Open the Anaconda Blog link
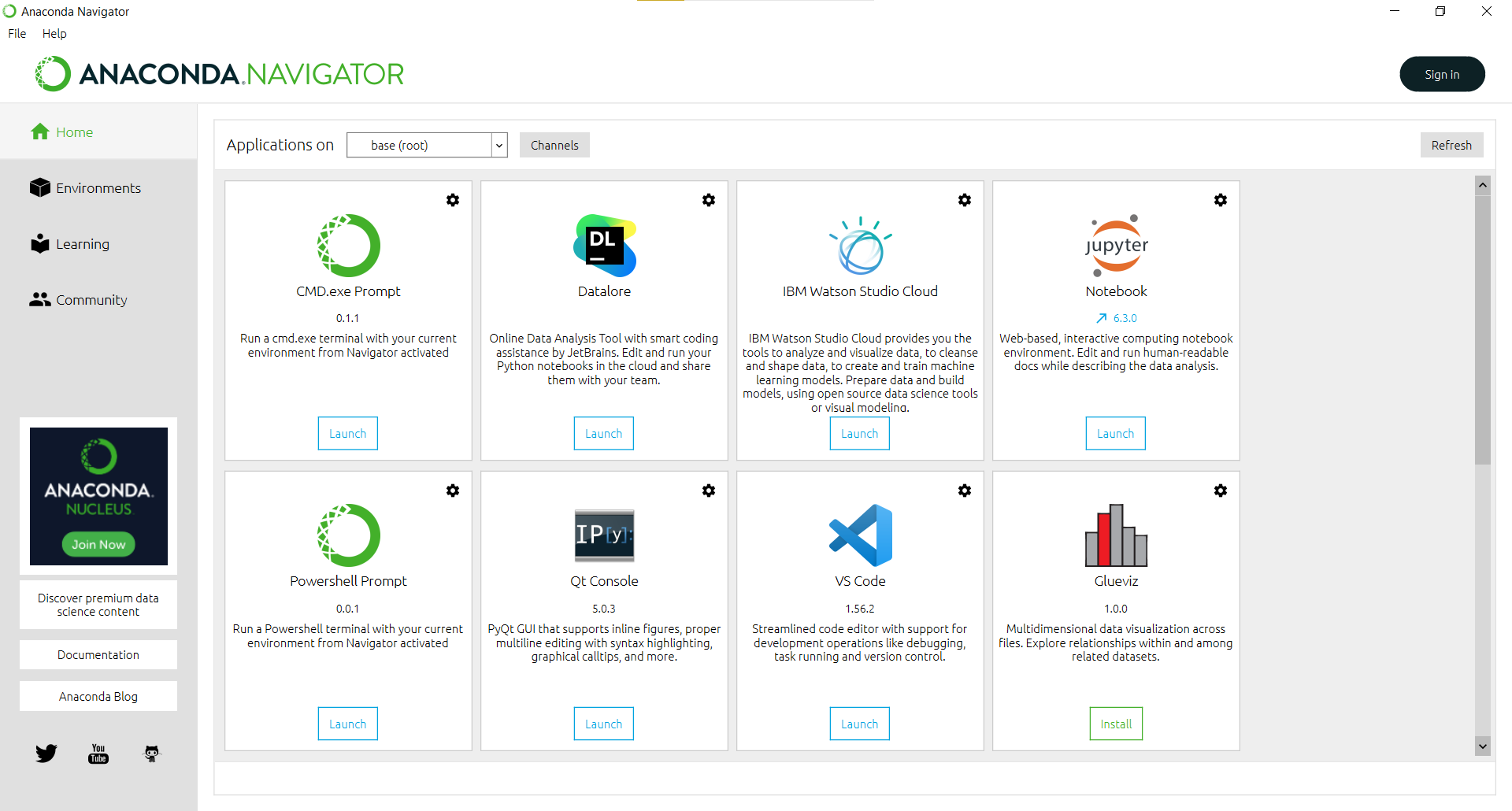This screenshot has height=811, width=1512. point(98,697)
